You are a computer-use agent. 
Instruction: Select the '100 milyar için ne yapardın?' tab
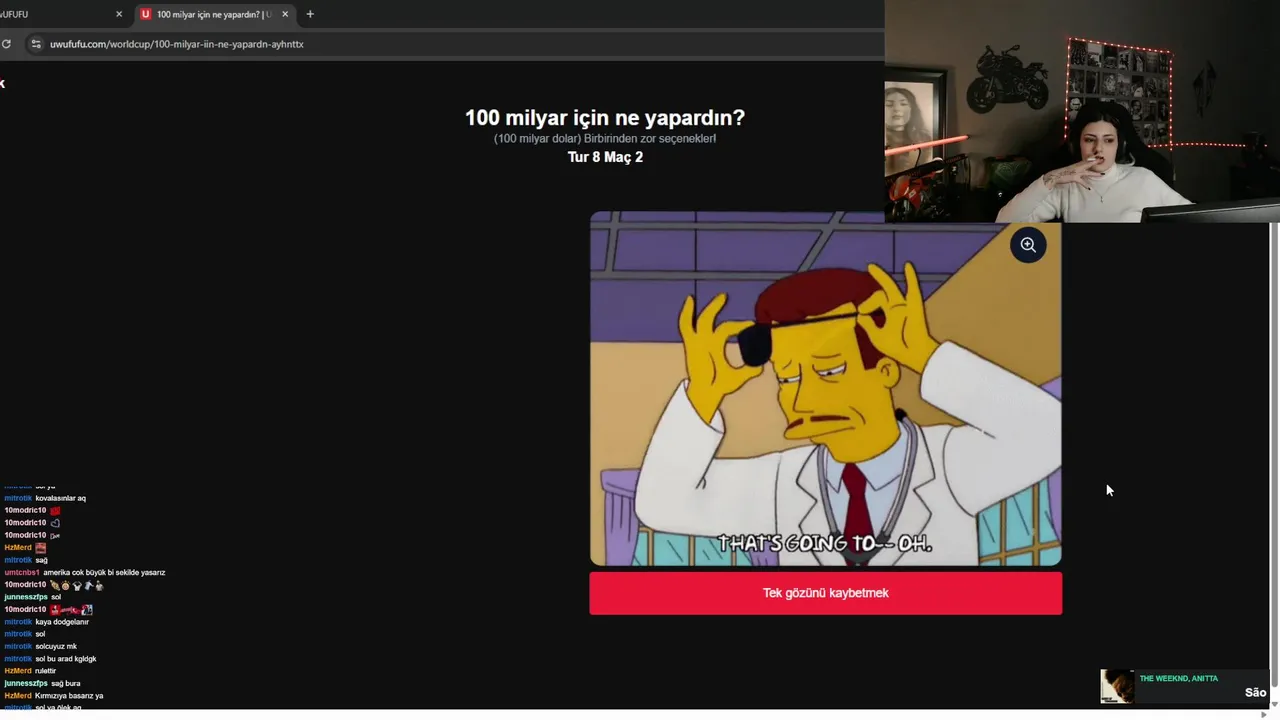214,14
